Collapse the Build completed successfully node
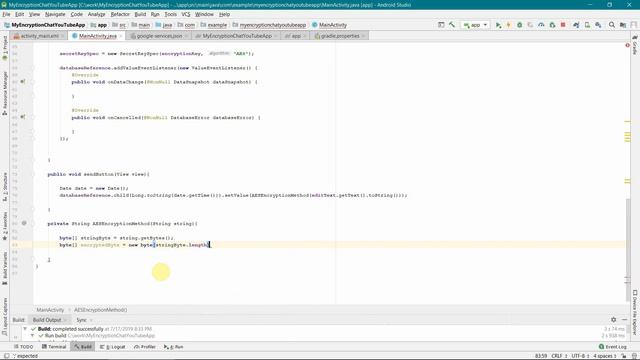This screenshot has width=640, height=360. coord(25,329)
